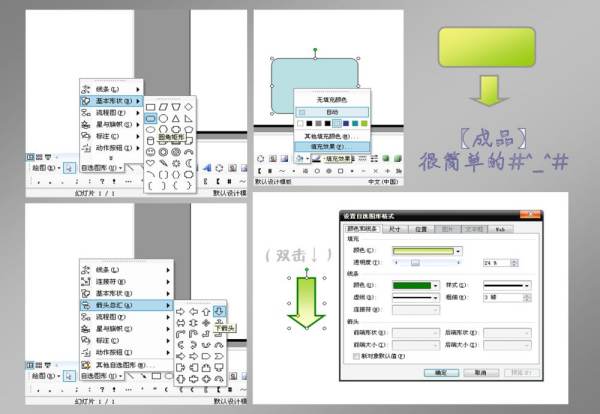Open 自选图形 dropdown in basic shapes screenshot

coord(101,168)
